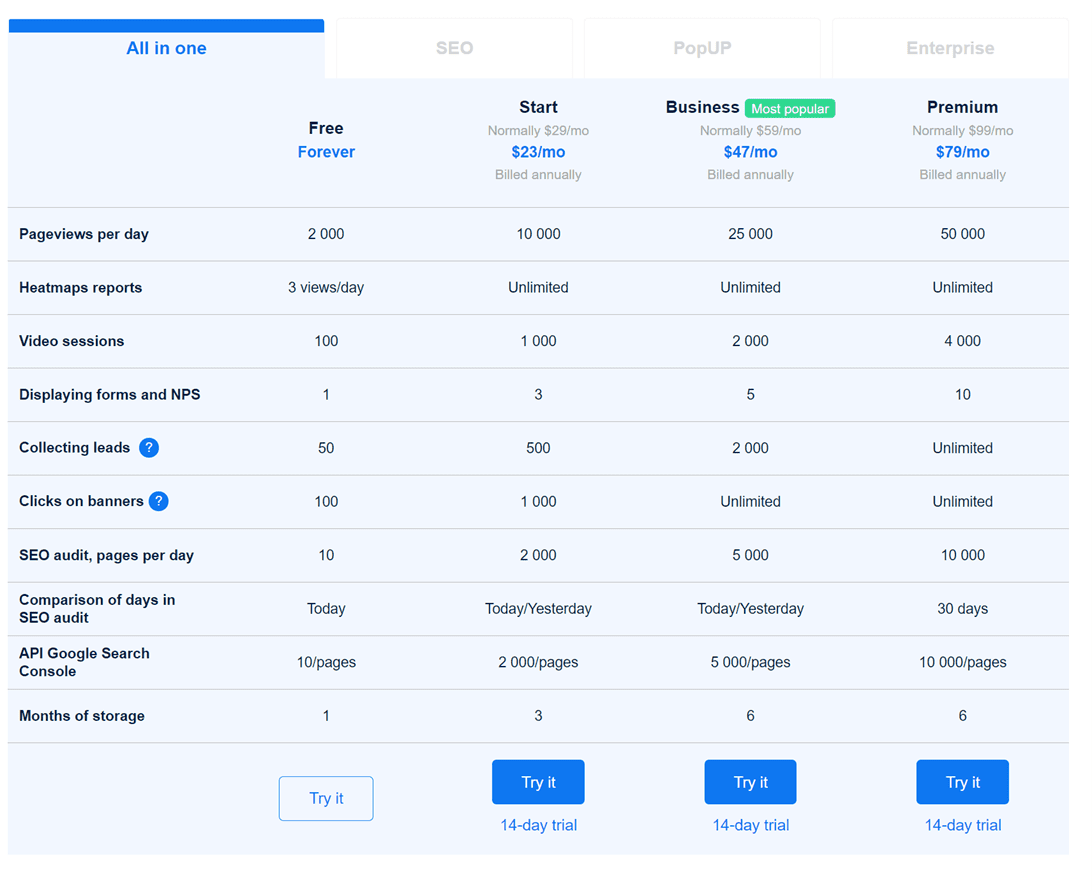Click Try it for the Free plan

tap(326, 798)
